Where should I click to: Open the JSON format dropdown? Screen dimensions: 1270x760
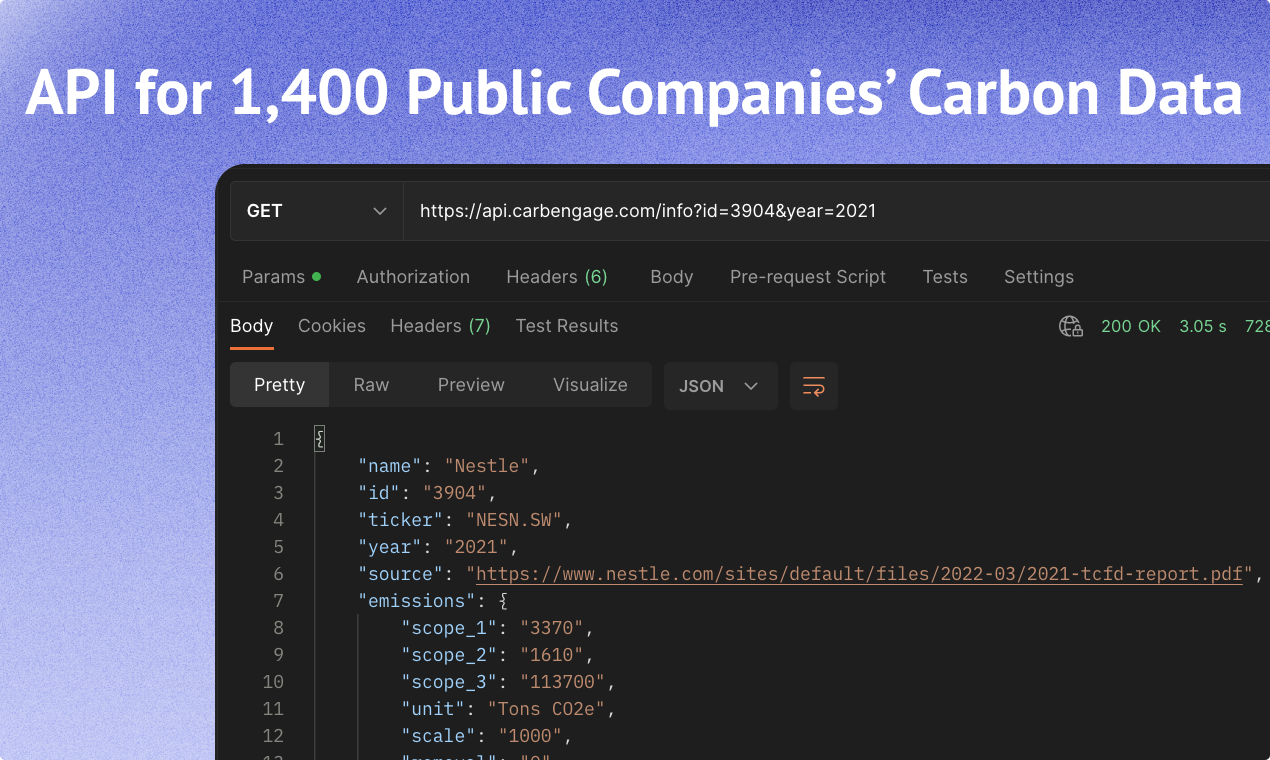(720, 386)
